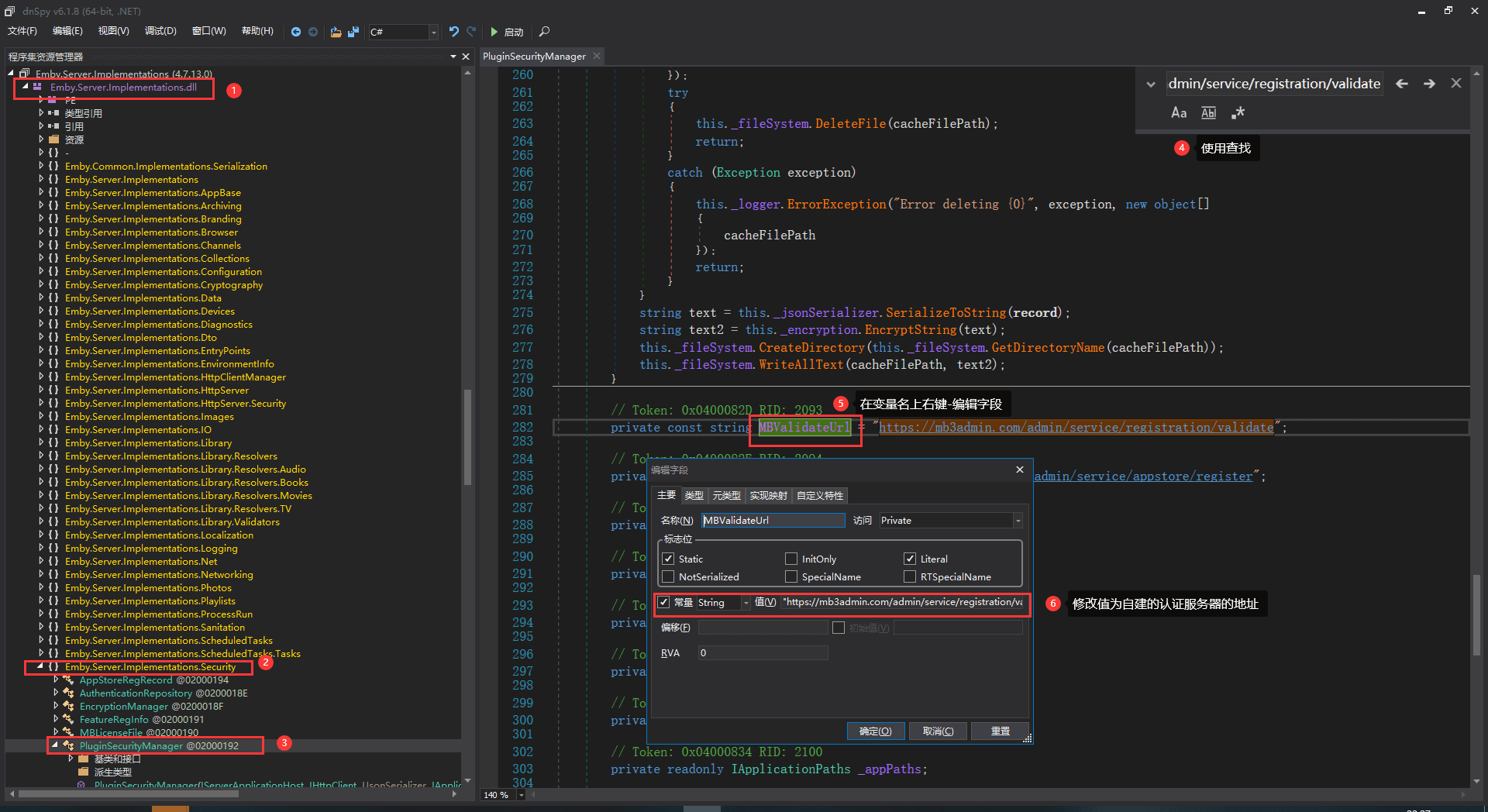Start debugging with the 启动 button
The width and height of the screenshot is (1488, 812).
point(507,32)
